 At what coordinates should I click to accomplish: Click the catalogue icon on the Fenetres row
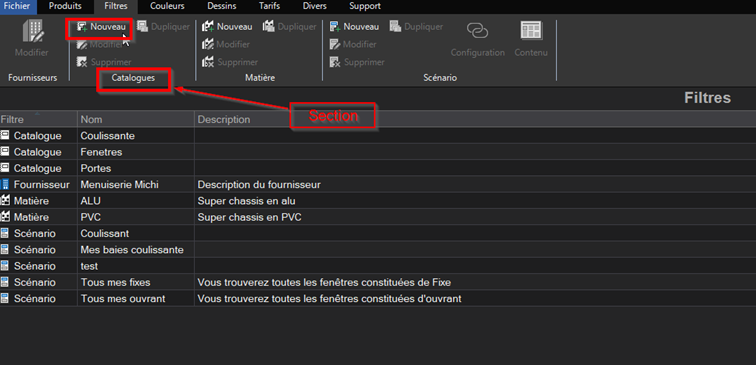click(x=5, y=152)
